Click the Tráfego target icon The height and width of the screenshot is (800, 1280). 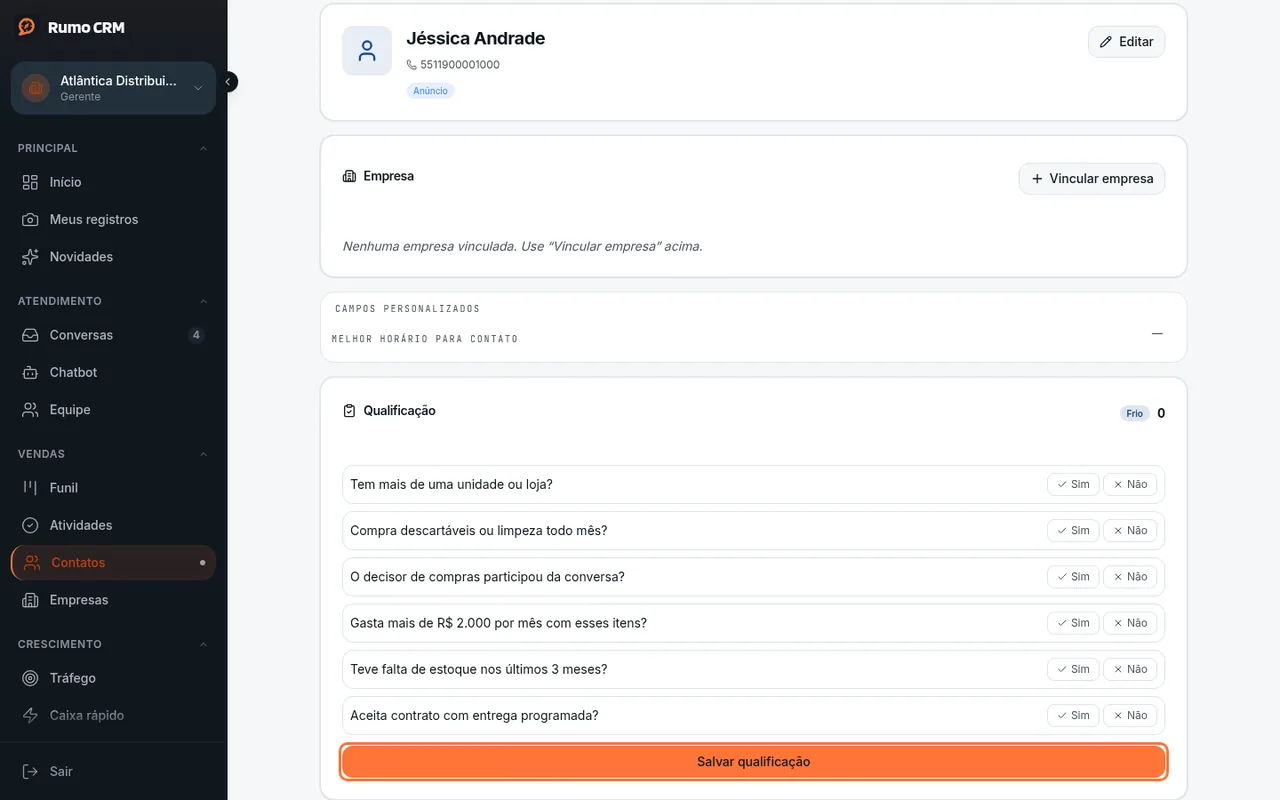click(x=31, y=678)
